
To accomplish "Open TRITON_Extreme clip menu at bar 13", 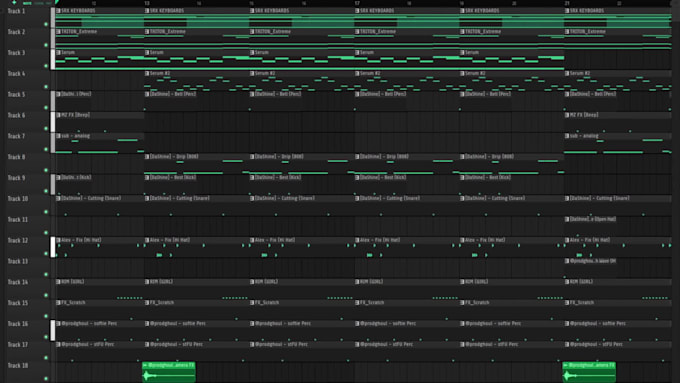I will click(147, 31).
